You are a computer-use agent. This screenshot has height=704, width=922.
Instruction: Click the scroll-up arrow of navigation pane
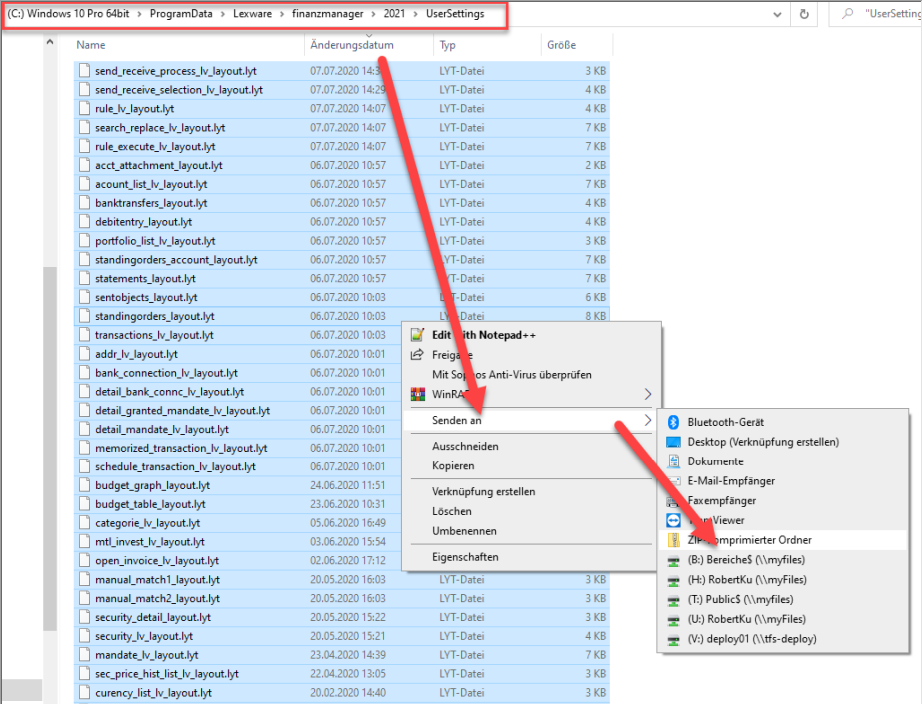(50, 42)
